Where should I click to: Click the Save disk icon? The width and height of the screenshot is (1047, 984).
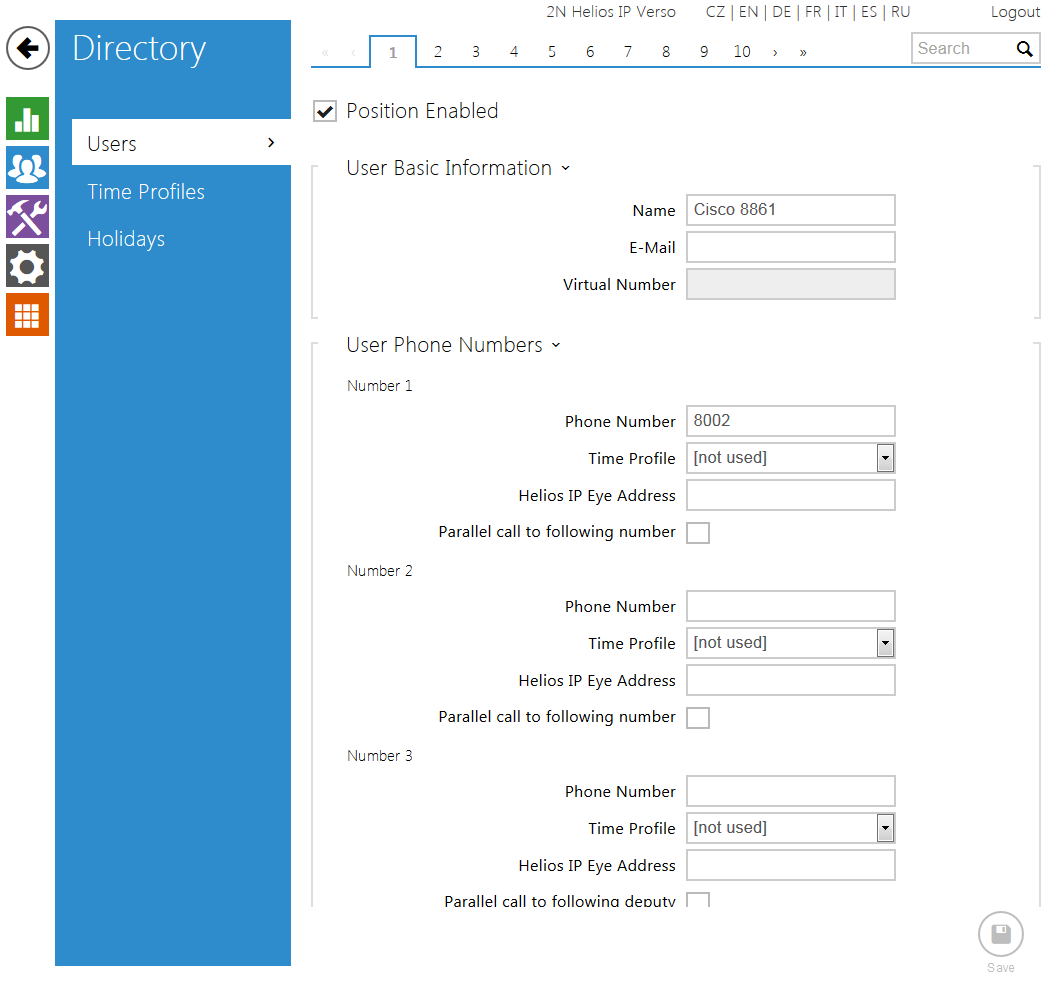[x=1000, y=935]
